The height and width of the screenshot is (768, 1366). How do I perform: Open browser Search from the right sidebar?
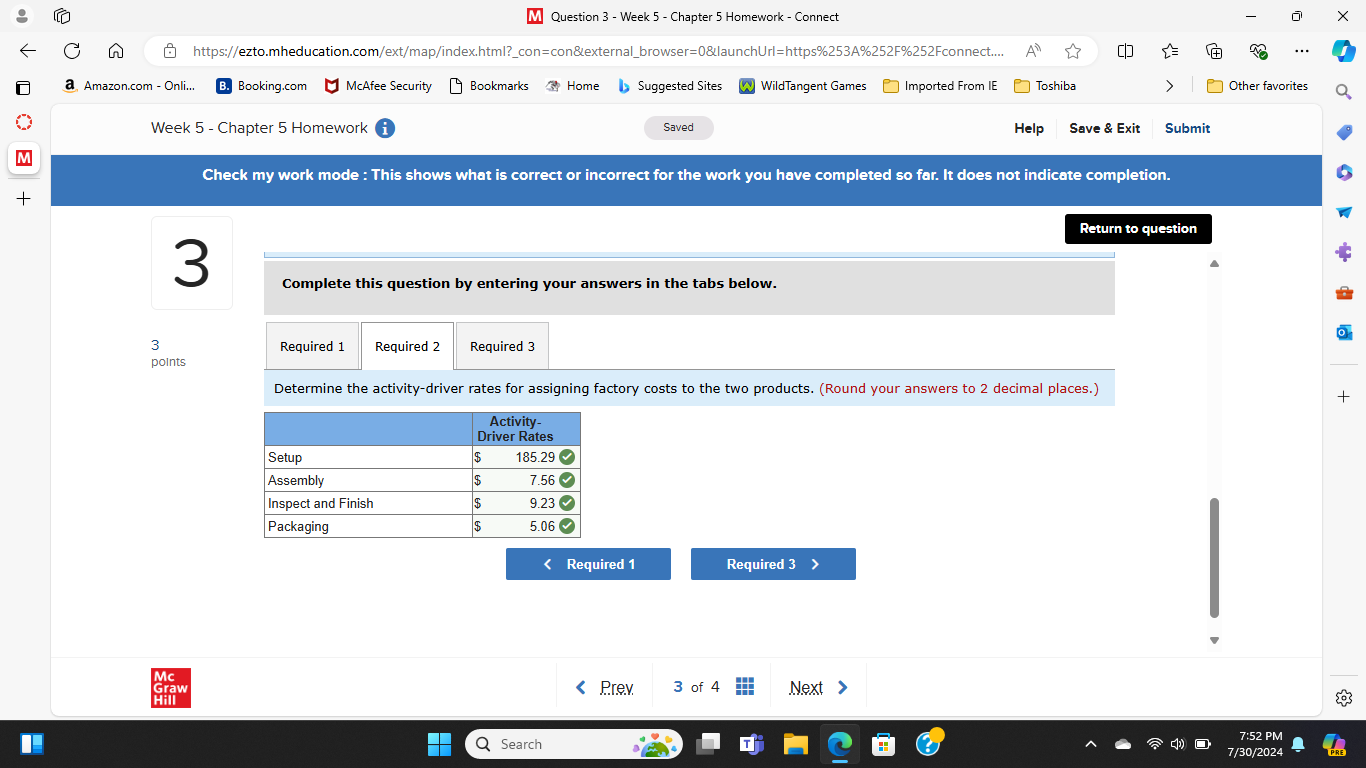pyautogui.click(x=1343, y=91)
